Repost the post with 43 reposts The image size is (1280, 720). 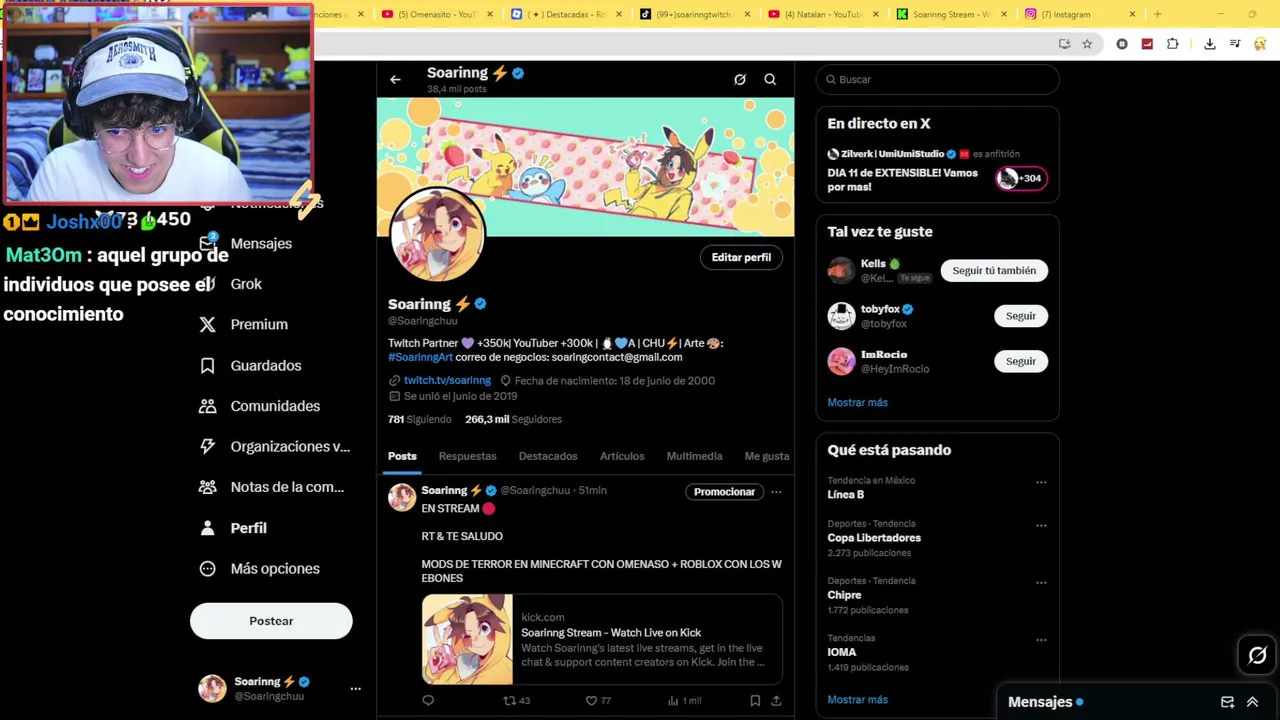click(516, 700)
